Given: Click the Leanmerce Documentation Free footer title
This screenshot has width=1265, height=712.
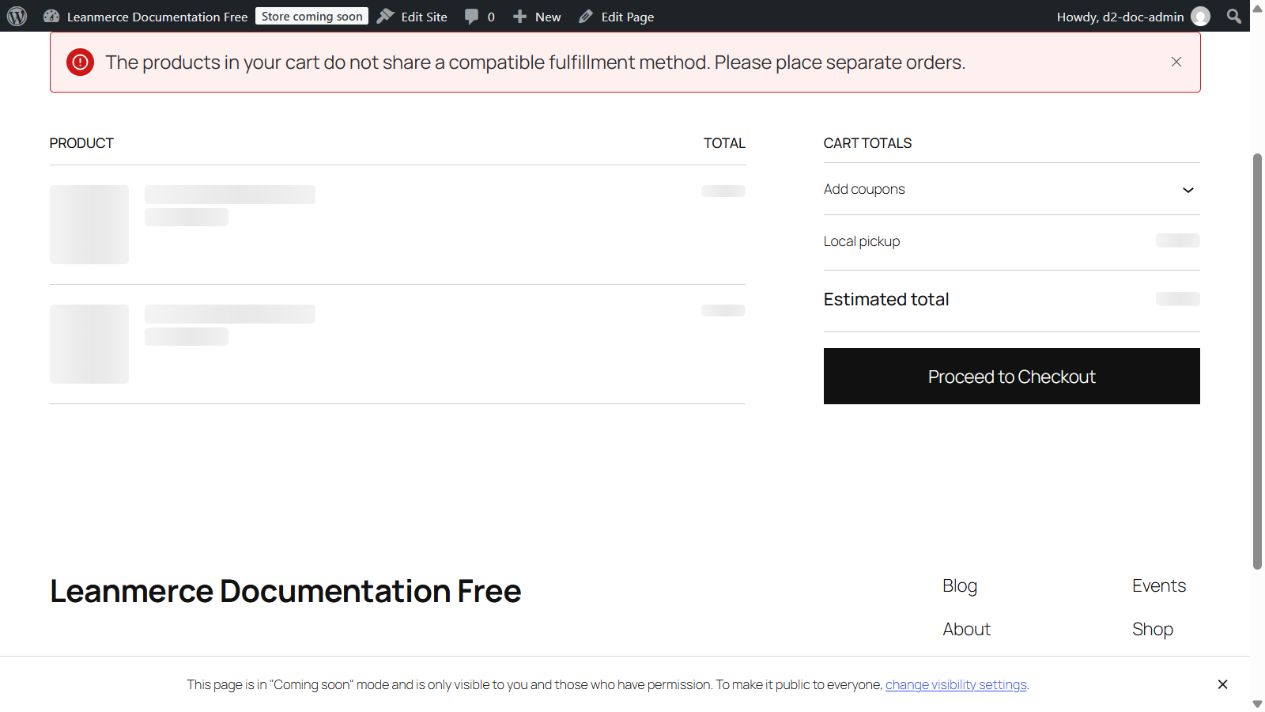Looking at the screenshot, I should tap(285, 591).
